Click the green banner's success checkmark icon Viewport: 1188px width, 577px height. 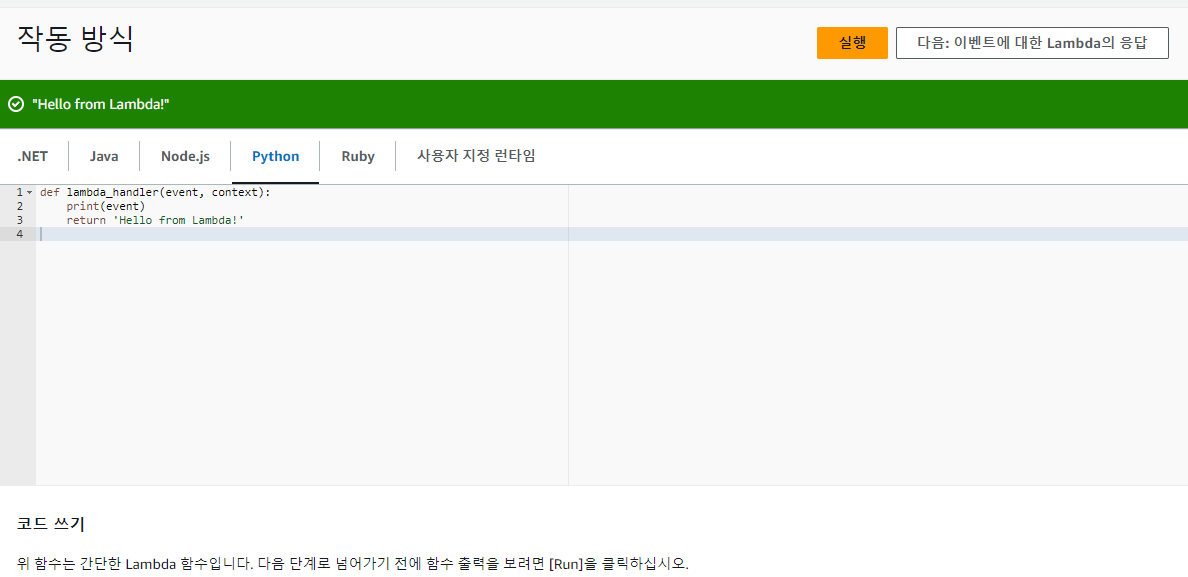point(16,104)
